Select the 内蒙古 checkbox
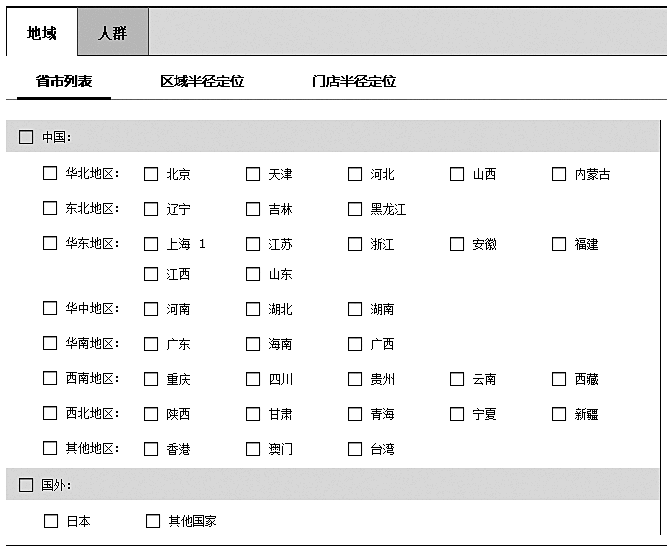Image resolution: width=667 pixels, height=553 pixels. pyautogui.click(x=559, y=174)
